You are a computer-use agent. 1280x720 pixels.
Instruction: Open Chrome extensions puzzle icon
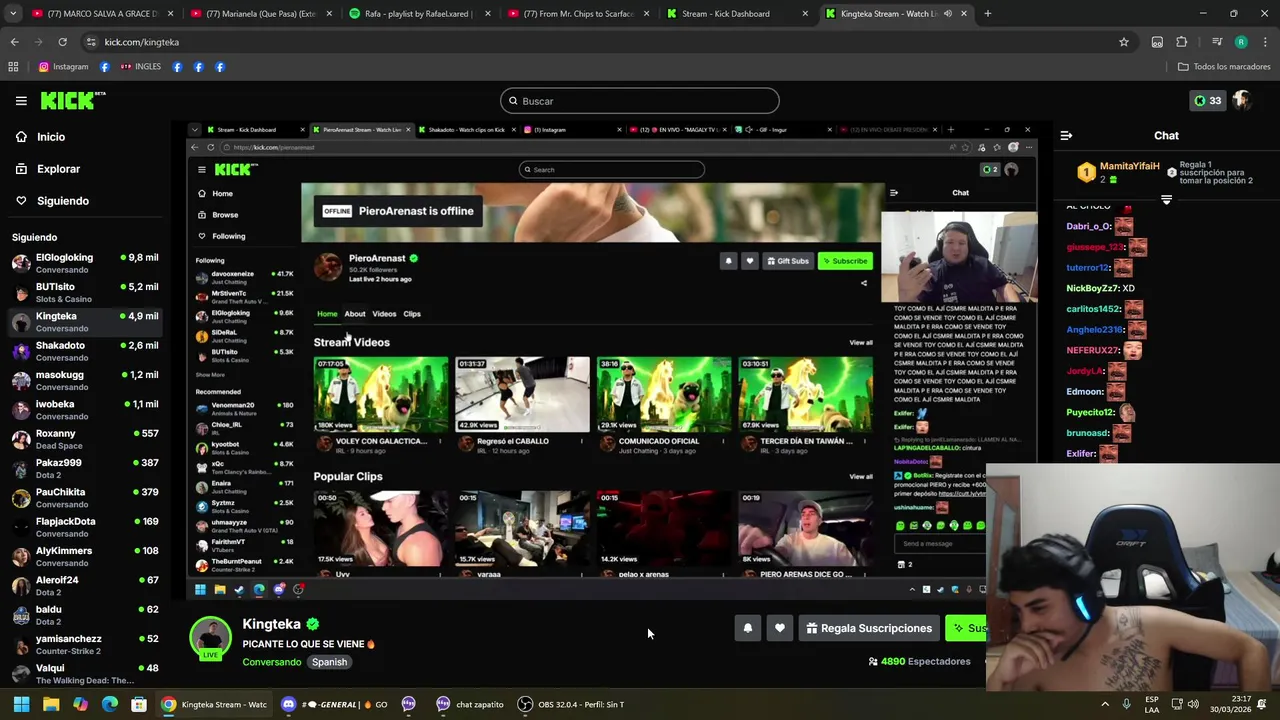[1182, 42]
